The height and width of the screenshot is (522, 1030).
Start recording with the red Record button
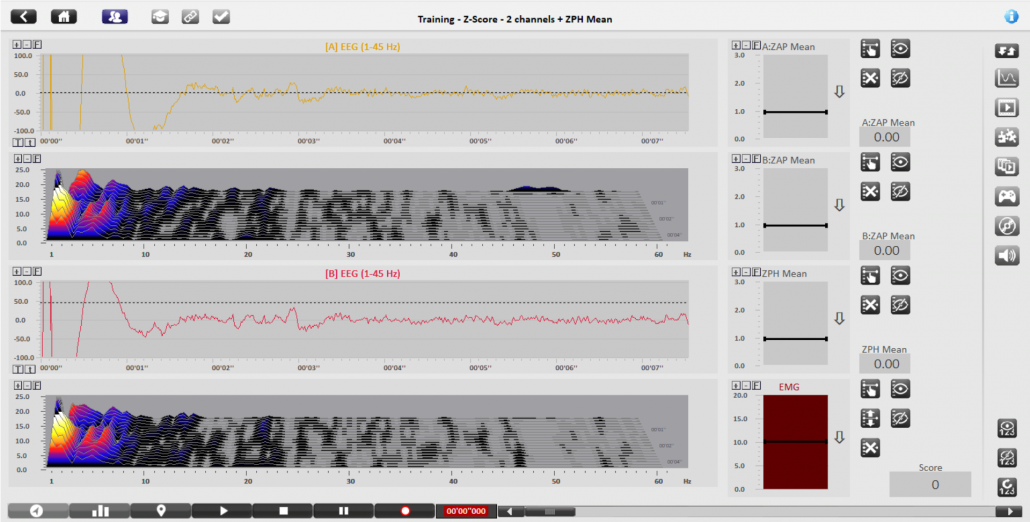click(405, 511)
